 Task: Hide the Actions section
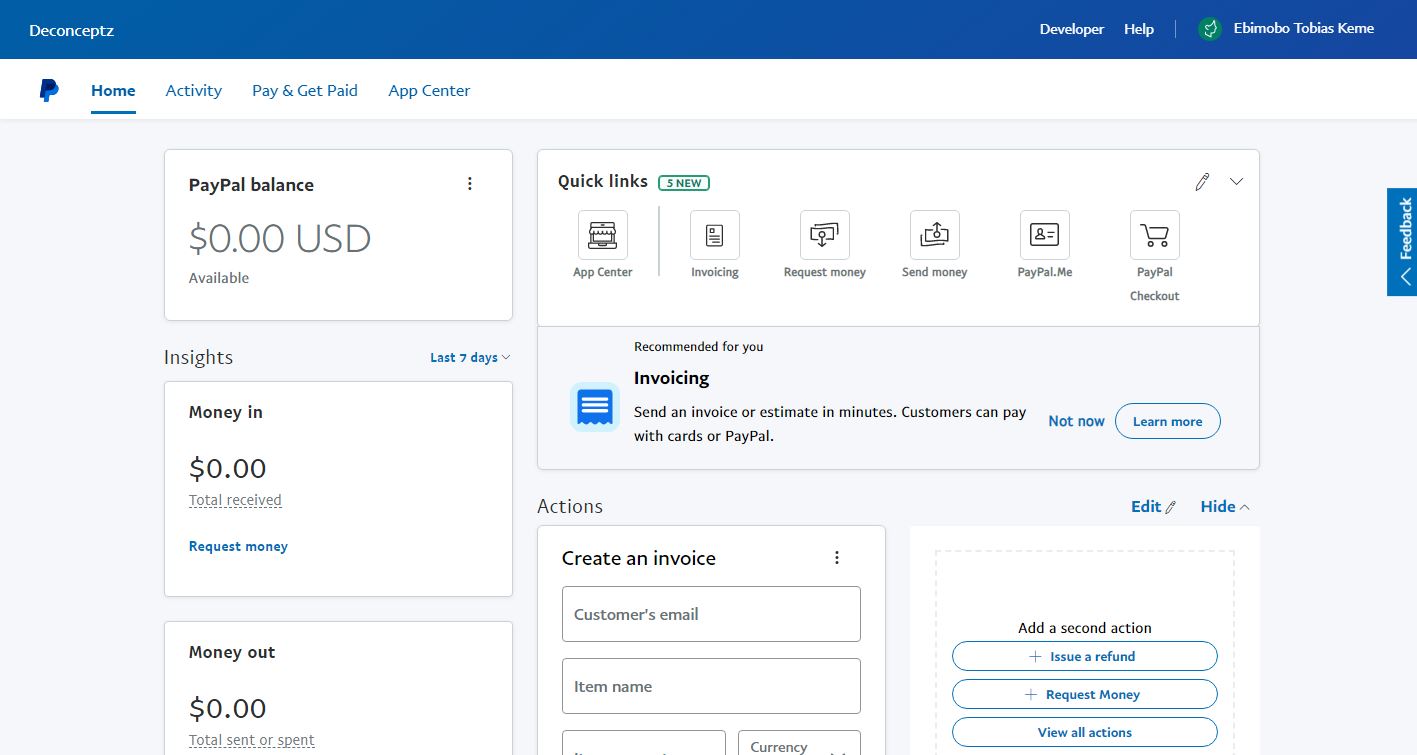click(1225, 507)
